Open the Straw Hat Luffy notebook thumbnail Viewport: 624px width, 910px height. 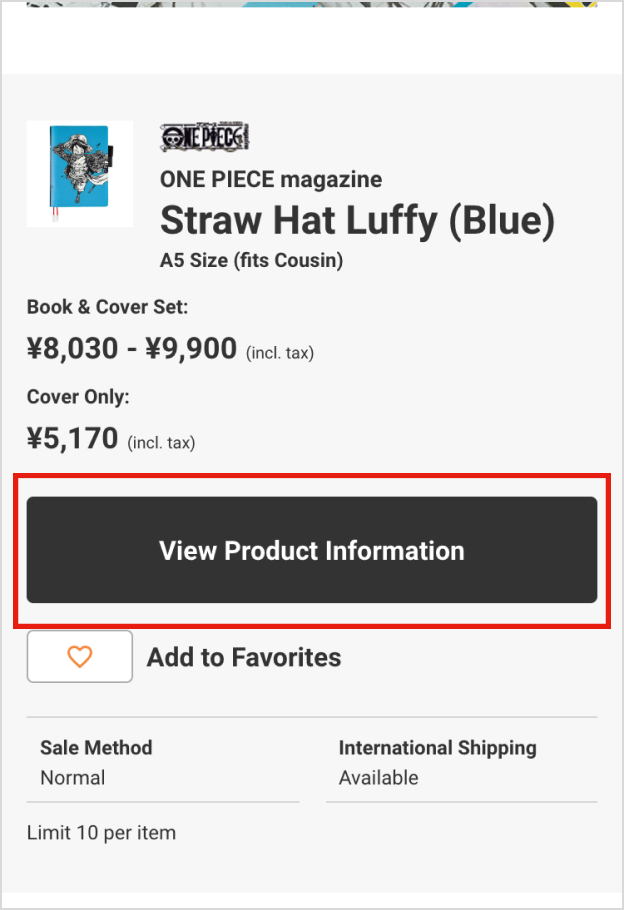(80, 173)
